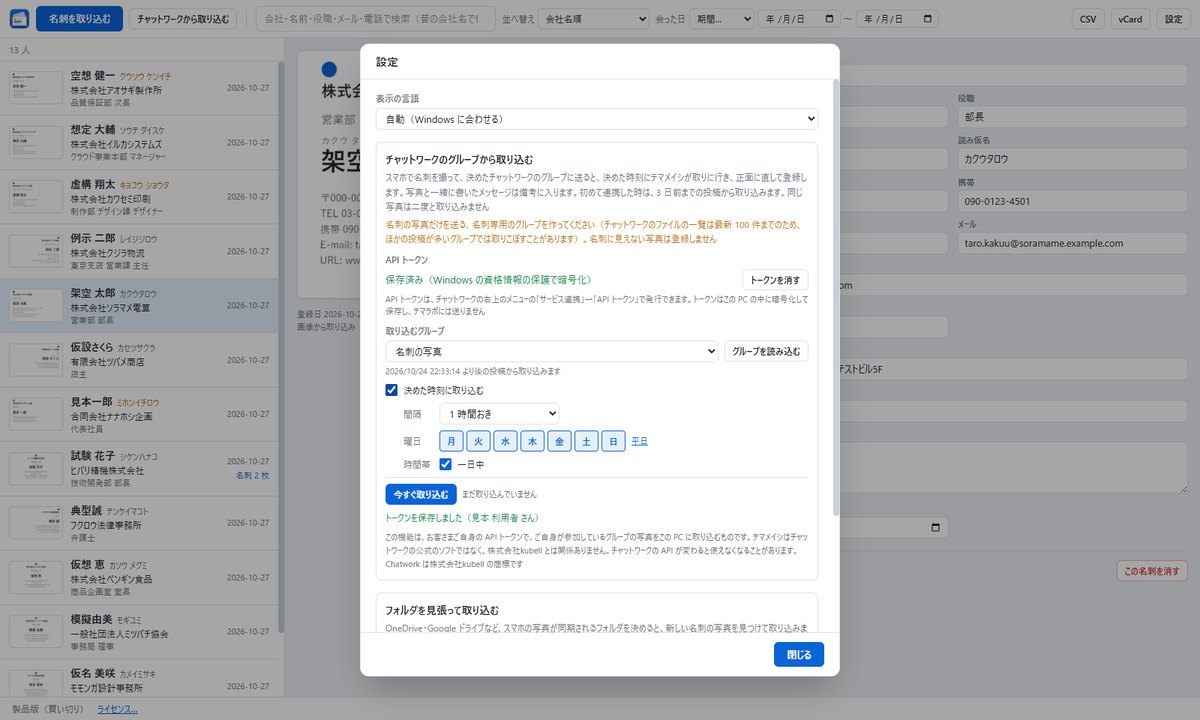The width and height of the screenshot is (1200, 720).
Task: Click the 平日 link beside the weekdays
Action: click(639, 440)
